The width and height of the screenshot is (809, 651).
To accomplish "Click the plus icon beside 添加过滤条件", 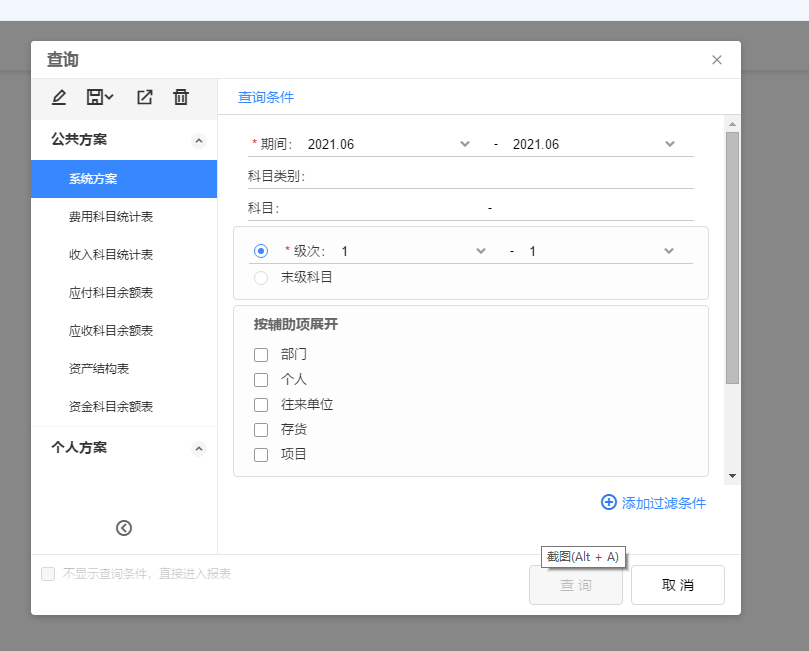I will point(609,502).
